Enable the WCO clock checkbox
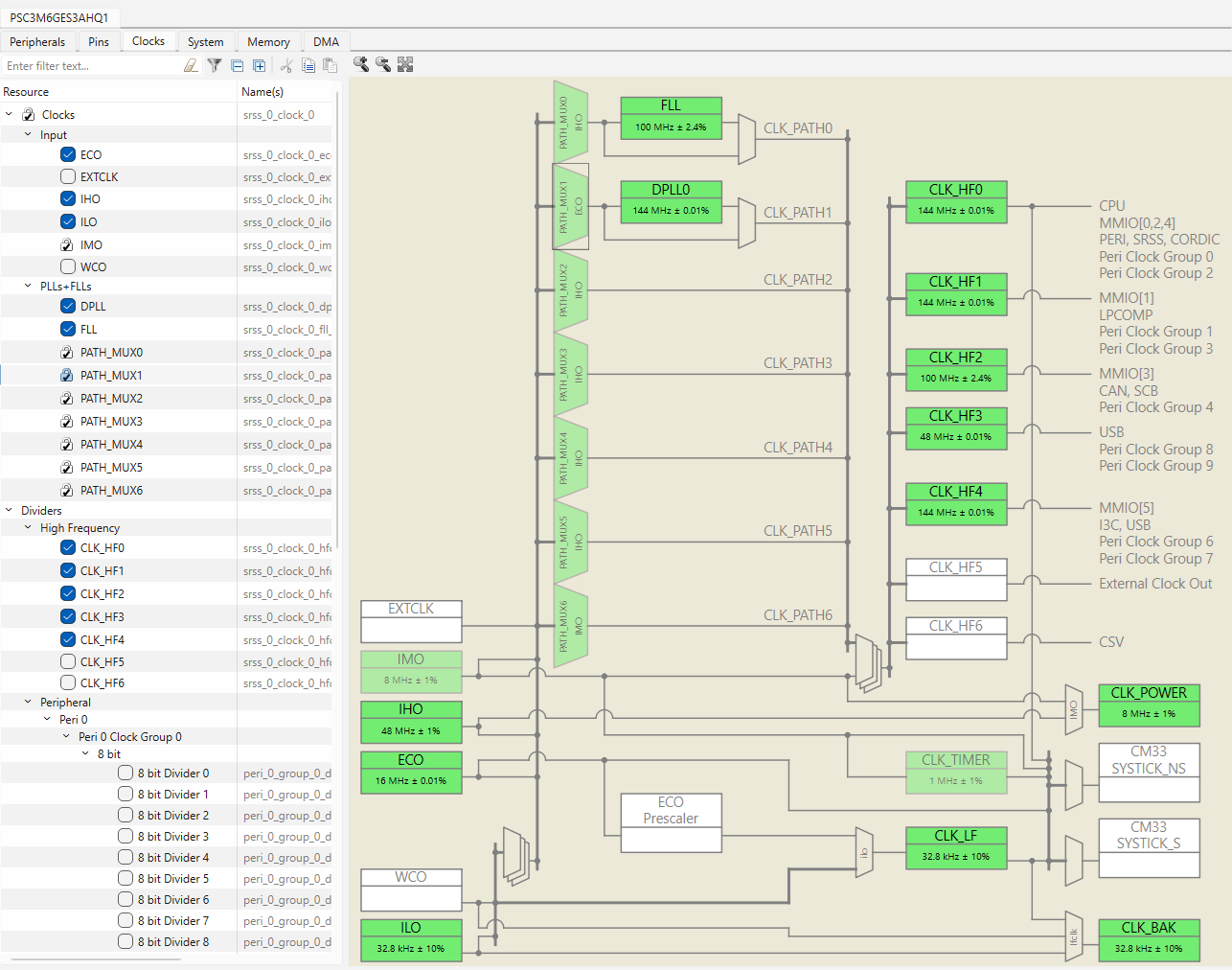 [68, 266]
